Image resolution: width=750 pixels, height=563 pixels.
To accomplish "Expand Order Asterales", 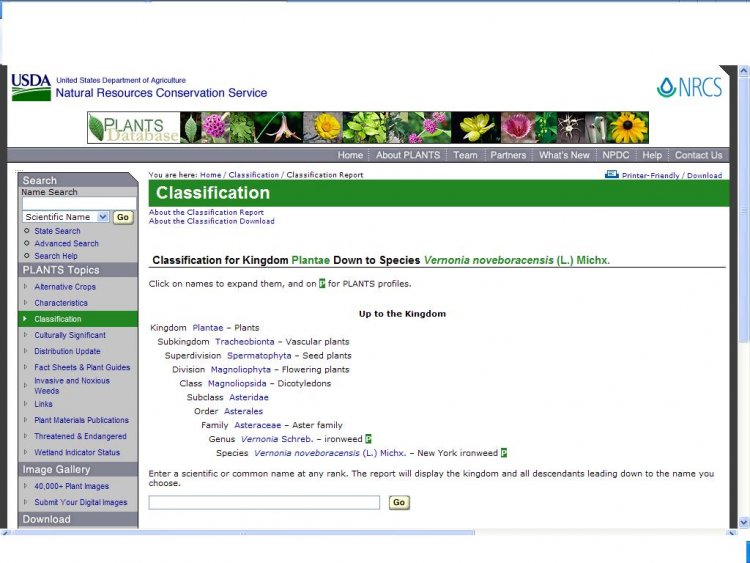I will tap(243, 411).
